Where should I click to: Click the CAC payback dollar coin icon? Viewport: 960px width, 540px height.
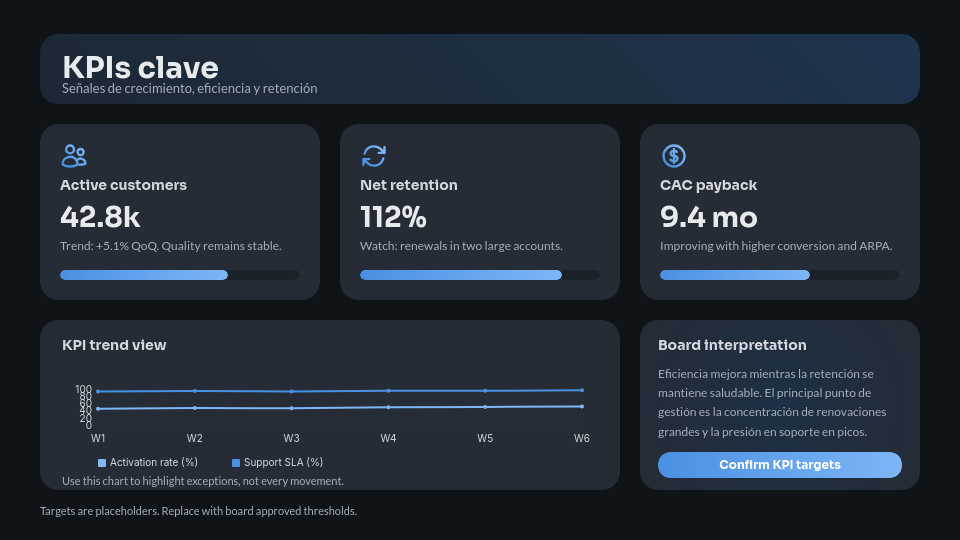pyautogui.click(x=673, y=156)
